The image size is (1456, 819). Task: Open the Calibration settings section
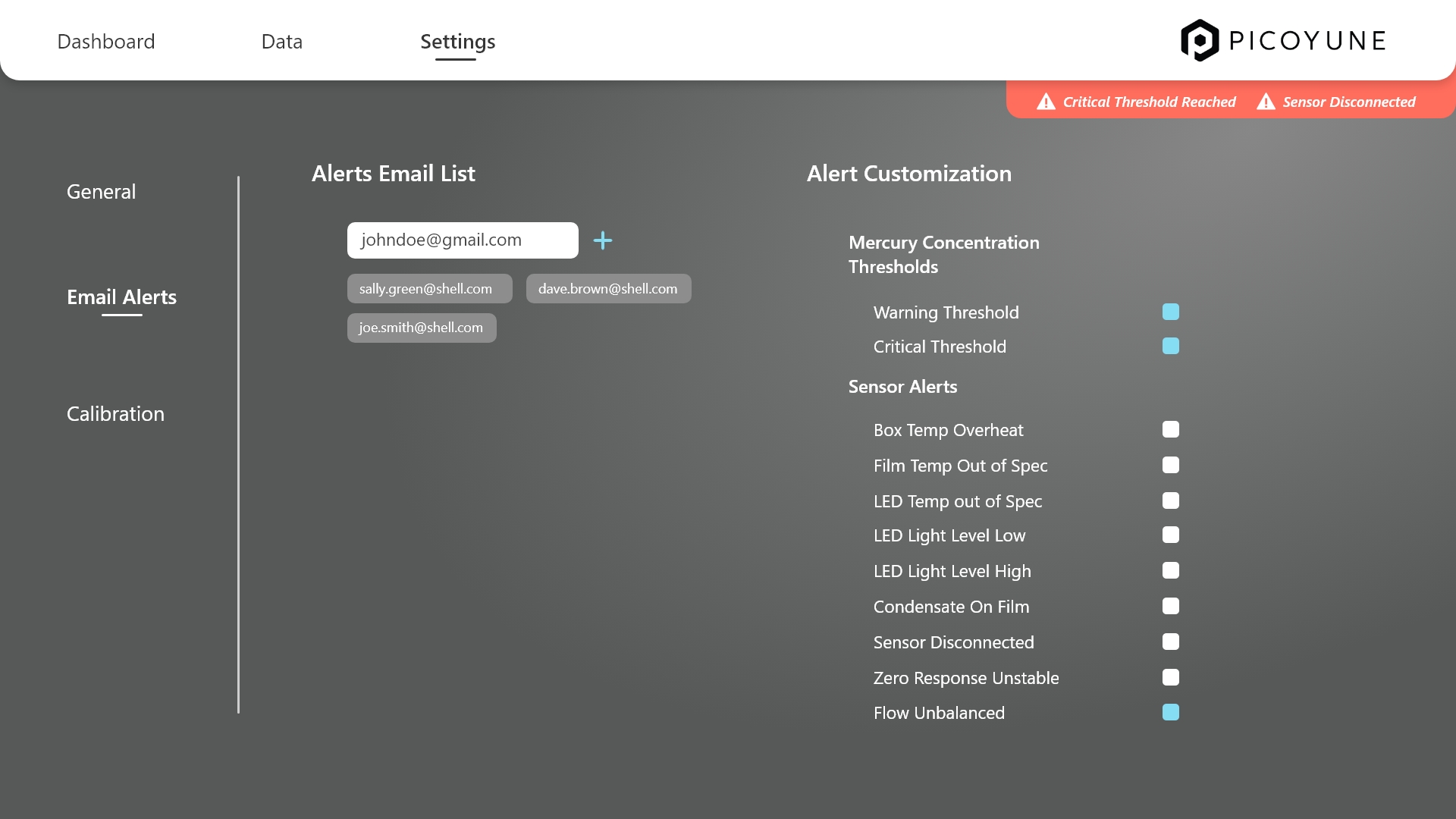[x=115, y=414]
